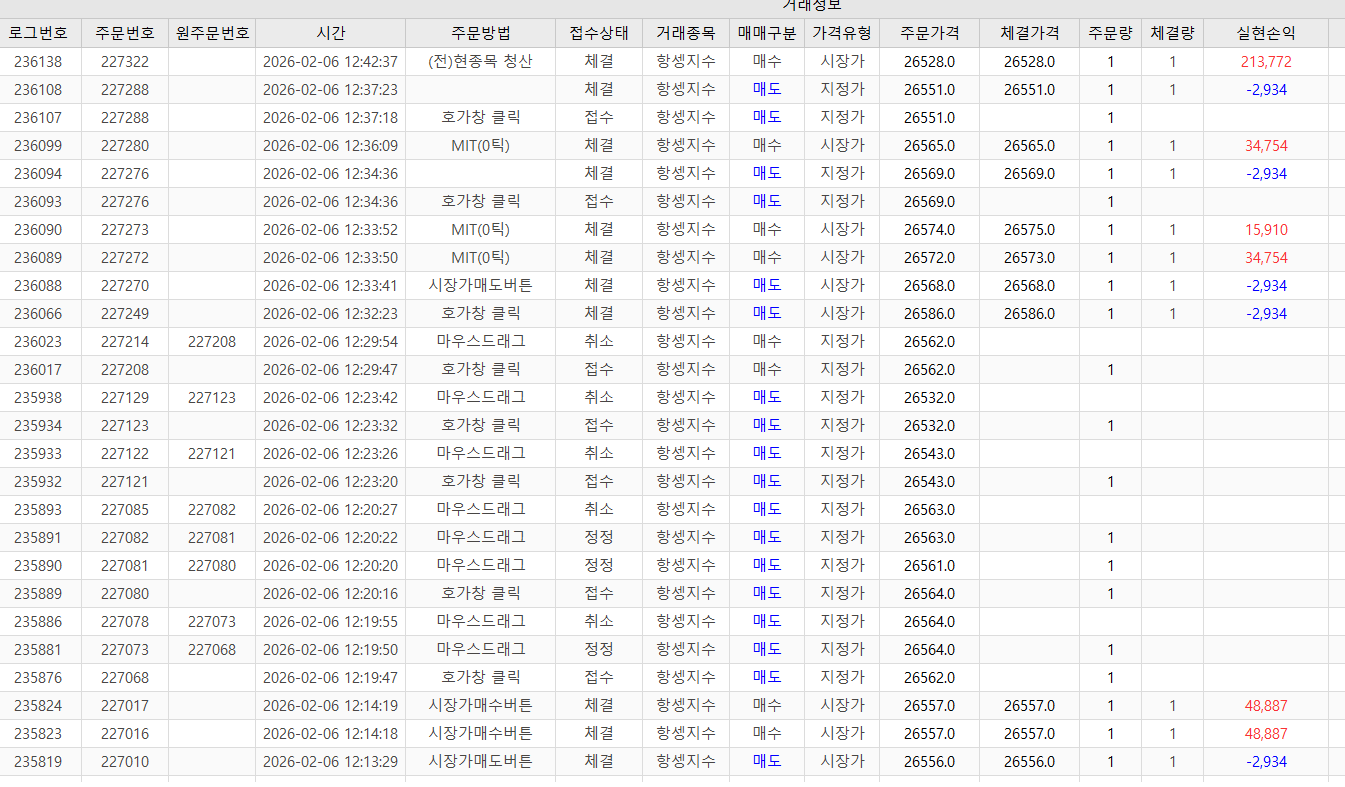The height and width of the screenshot is (787, 1345).
Task: Click the 체결가격 column header
Action: 1029,33
